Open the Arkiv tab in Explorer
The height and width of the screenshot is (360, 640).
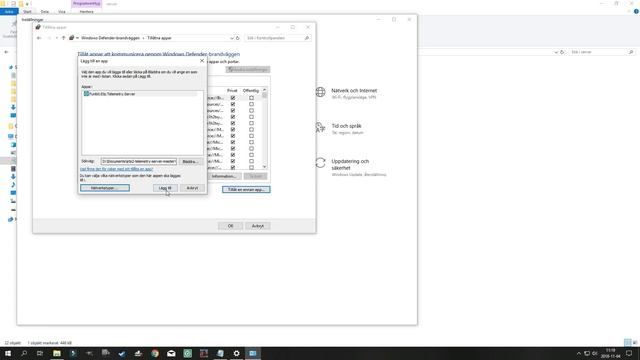coord(9,11)
